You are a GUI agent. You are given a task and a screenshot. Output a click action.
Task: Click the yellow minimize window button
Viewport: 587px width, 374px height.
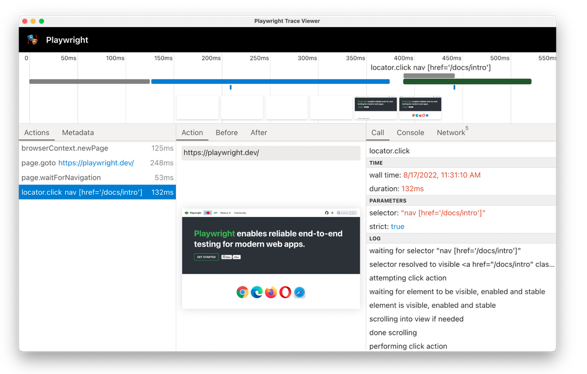tap(33, 21)
